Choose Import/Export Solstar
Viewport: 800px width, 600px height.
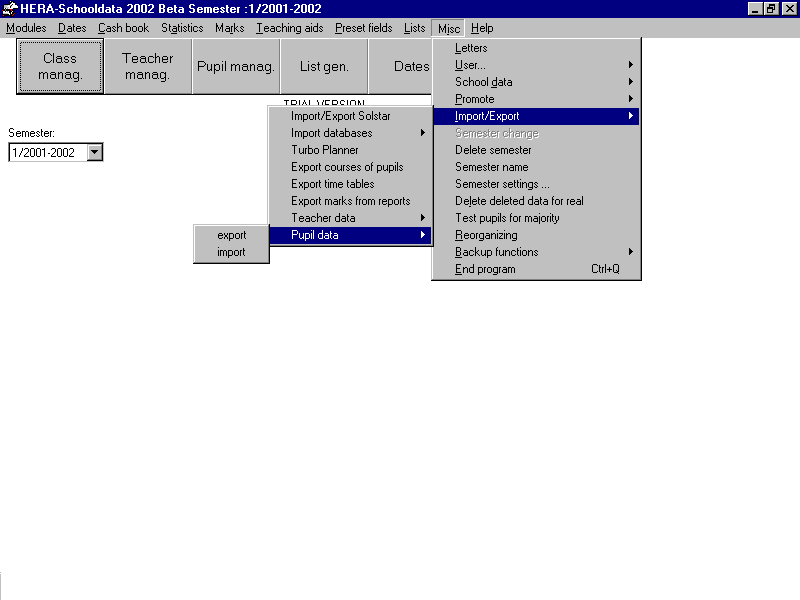351,116
